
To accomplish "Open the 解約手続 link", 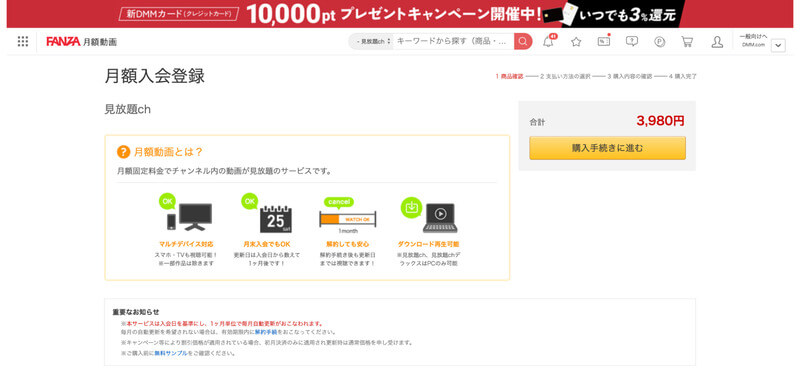I will (x=266, y=332).
